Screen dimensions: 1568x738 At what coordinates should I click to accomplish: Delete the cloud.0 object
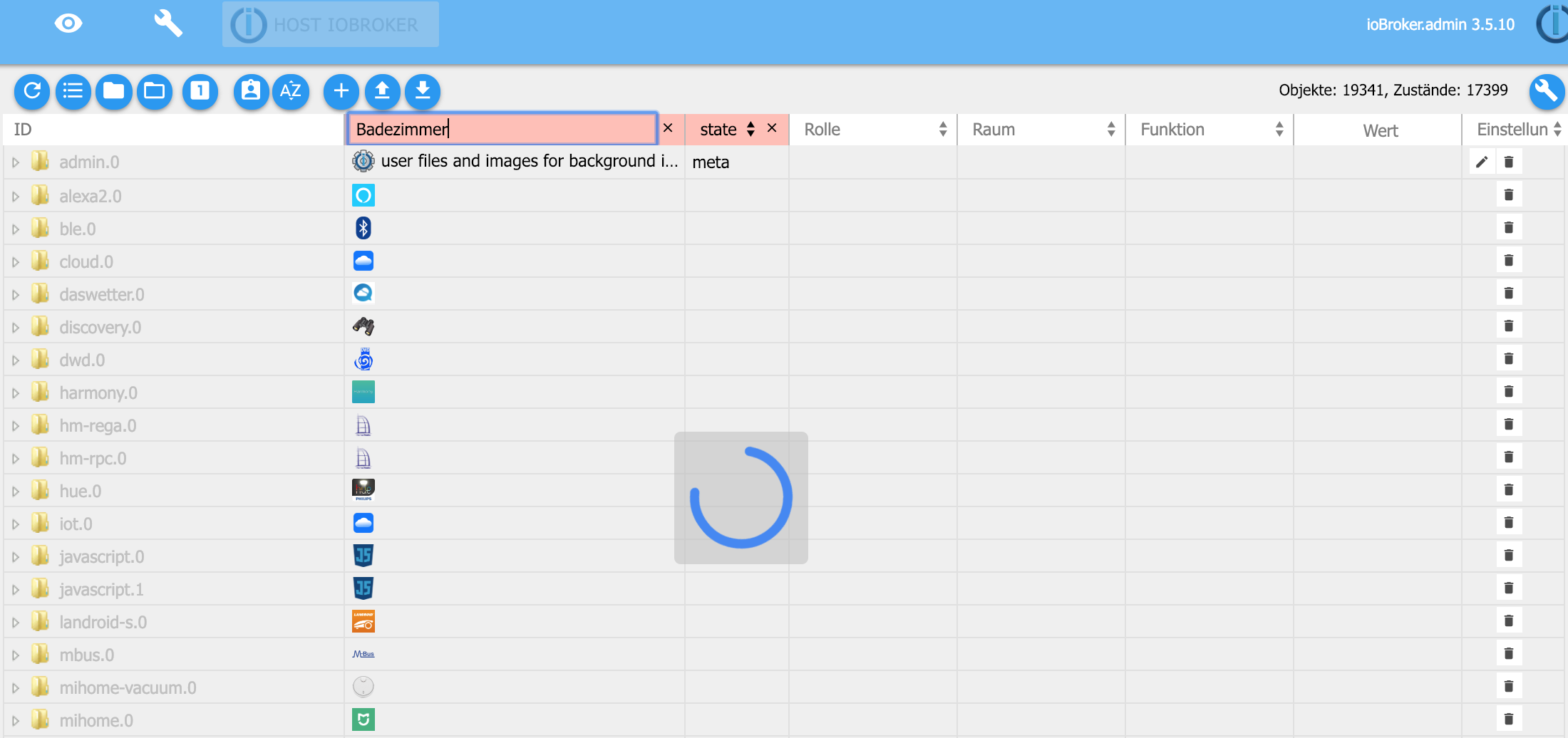click(x=1509, y=260)
